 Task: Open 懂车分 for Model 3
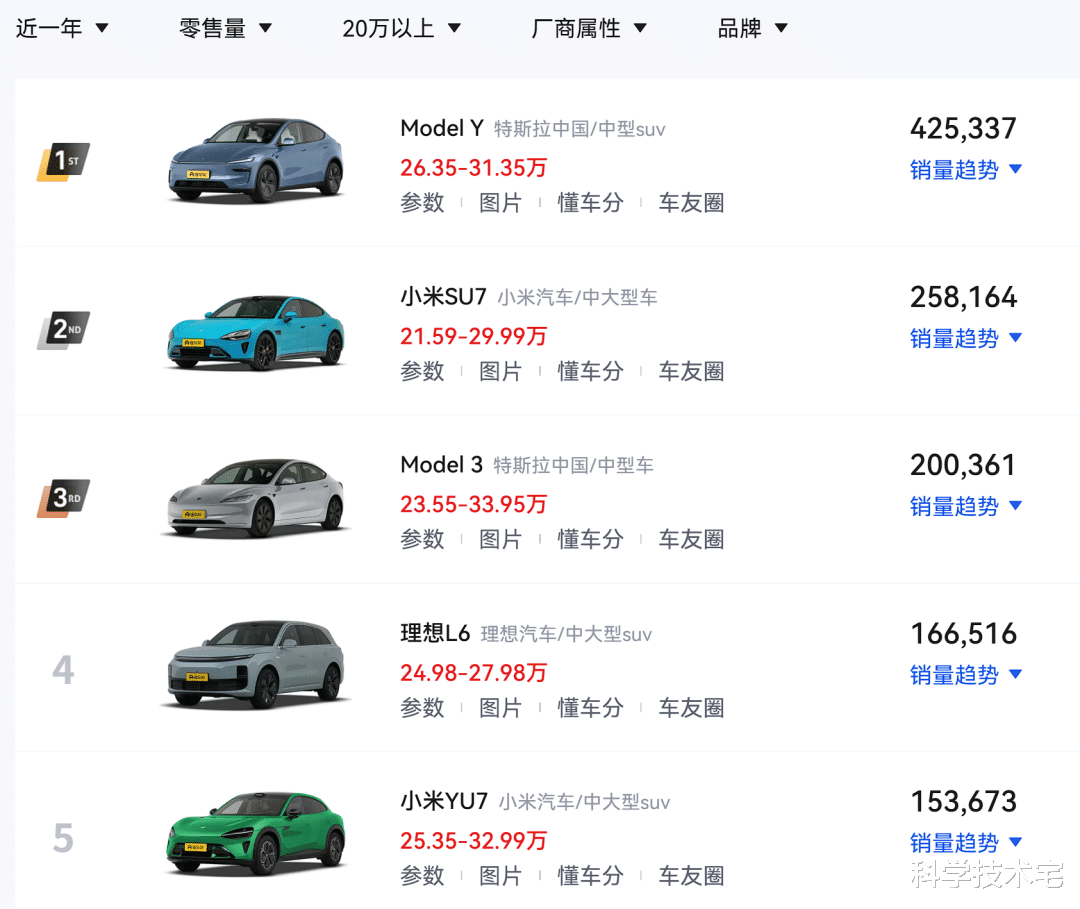click(x=590, y=539)
